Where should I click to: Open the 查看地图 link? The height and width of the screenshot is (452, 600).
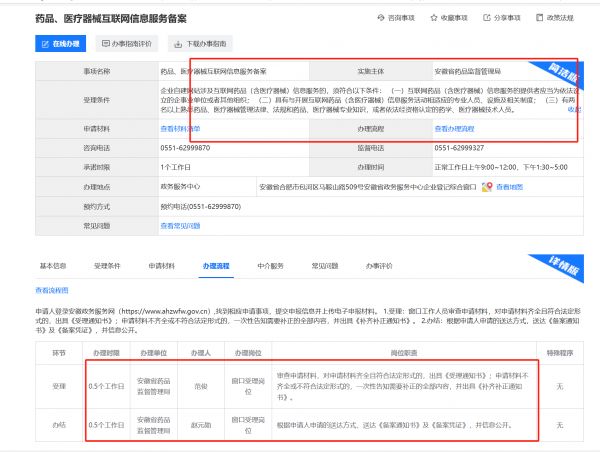coord(509,187)
